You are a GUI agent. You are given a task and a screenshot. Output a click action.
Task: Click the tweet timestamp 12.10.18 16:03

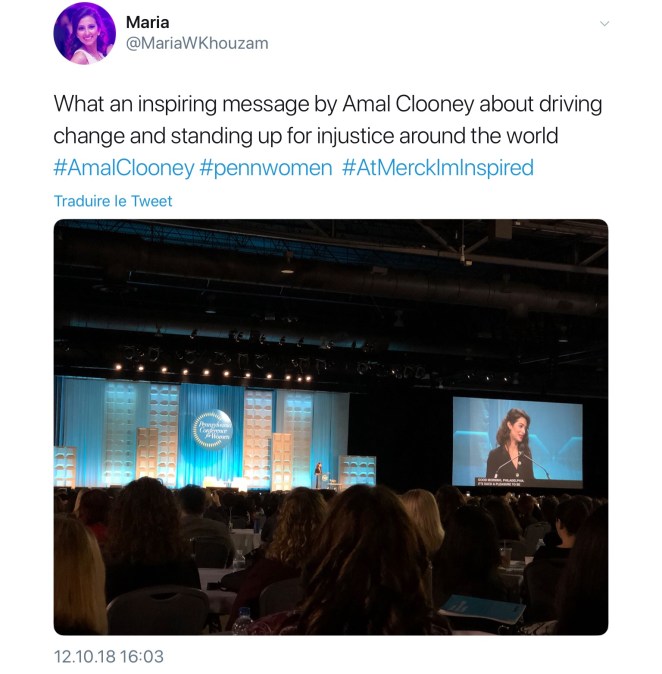point(108,656)
